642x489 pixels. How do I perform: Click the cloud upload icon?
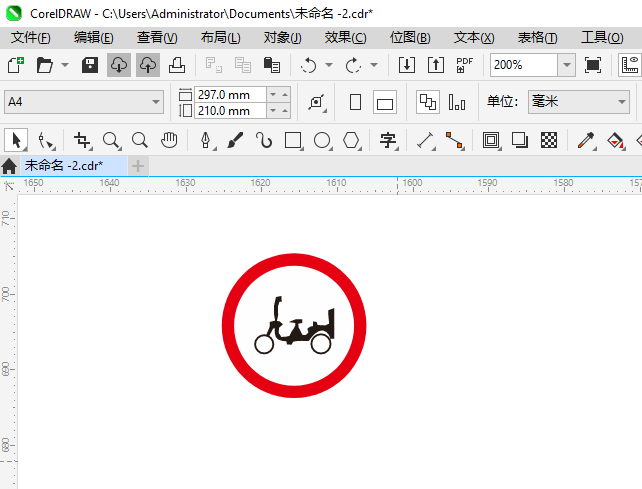pyautogui.click(x=148, y=65)
